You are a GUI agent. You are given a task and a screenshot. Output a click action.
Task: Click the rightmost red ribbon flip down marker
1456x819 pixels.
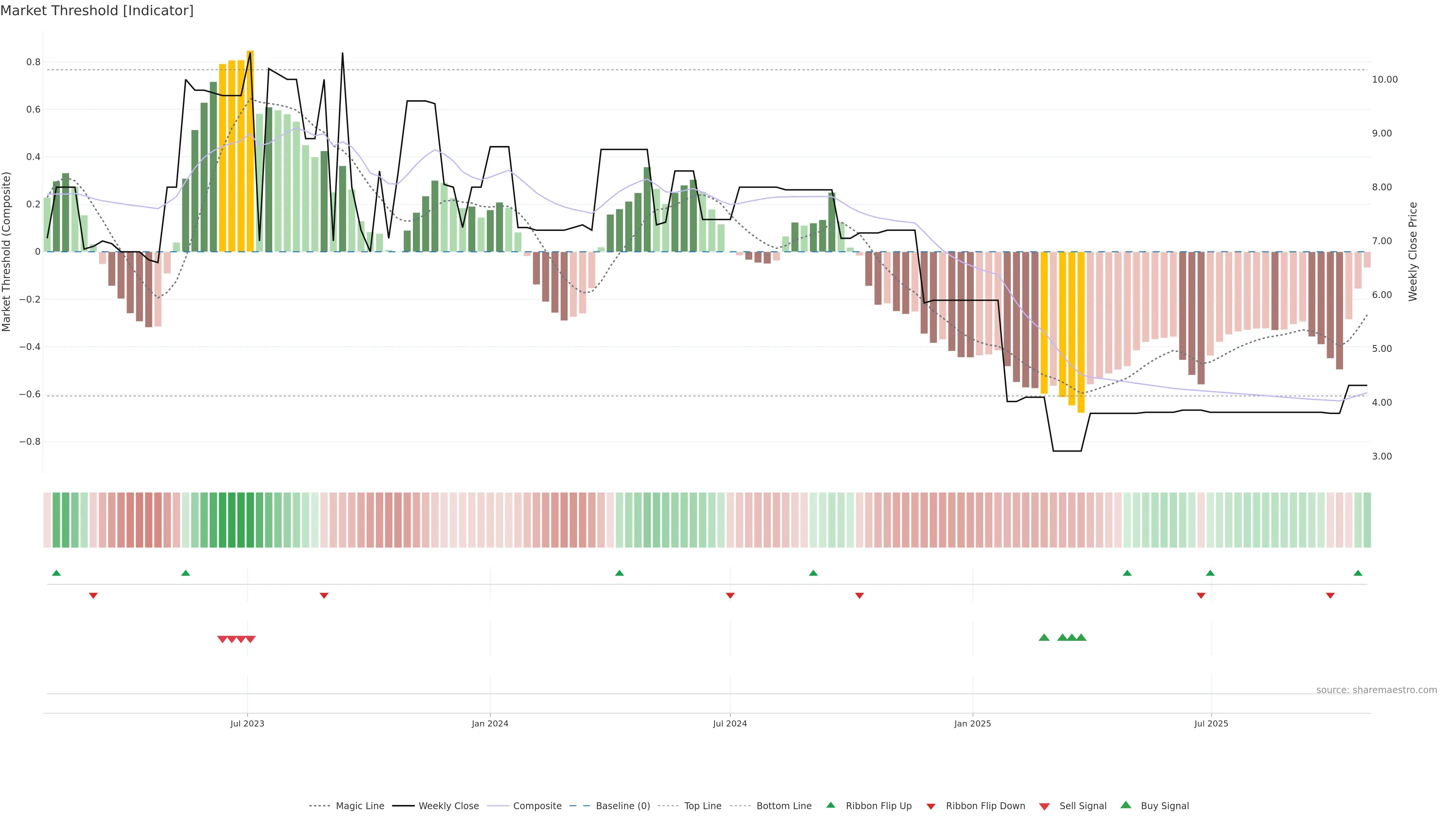1330,596
